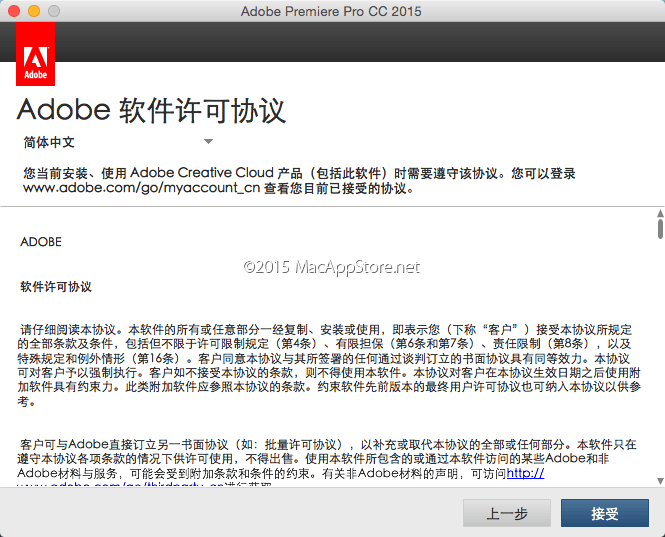Click the Adobe 软件许可协议 main heading

pos(152,109)
